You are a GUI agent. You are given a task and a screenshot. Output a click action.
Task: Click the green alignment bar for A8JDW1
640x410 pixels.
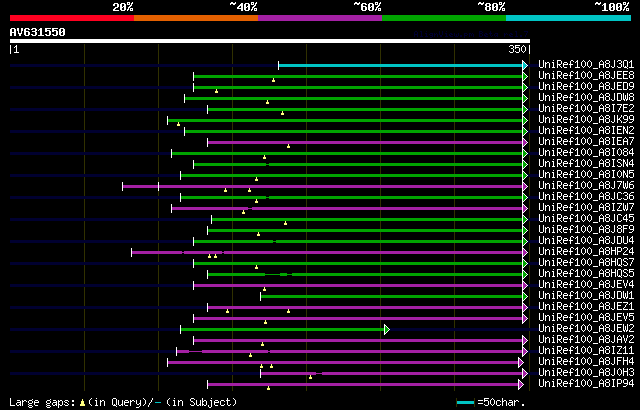click(x=392, y=297)
